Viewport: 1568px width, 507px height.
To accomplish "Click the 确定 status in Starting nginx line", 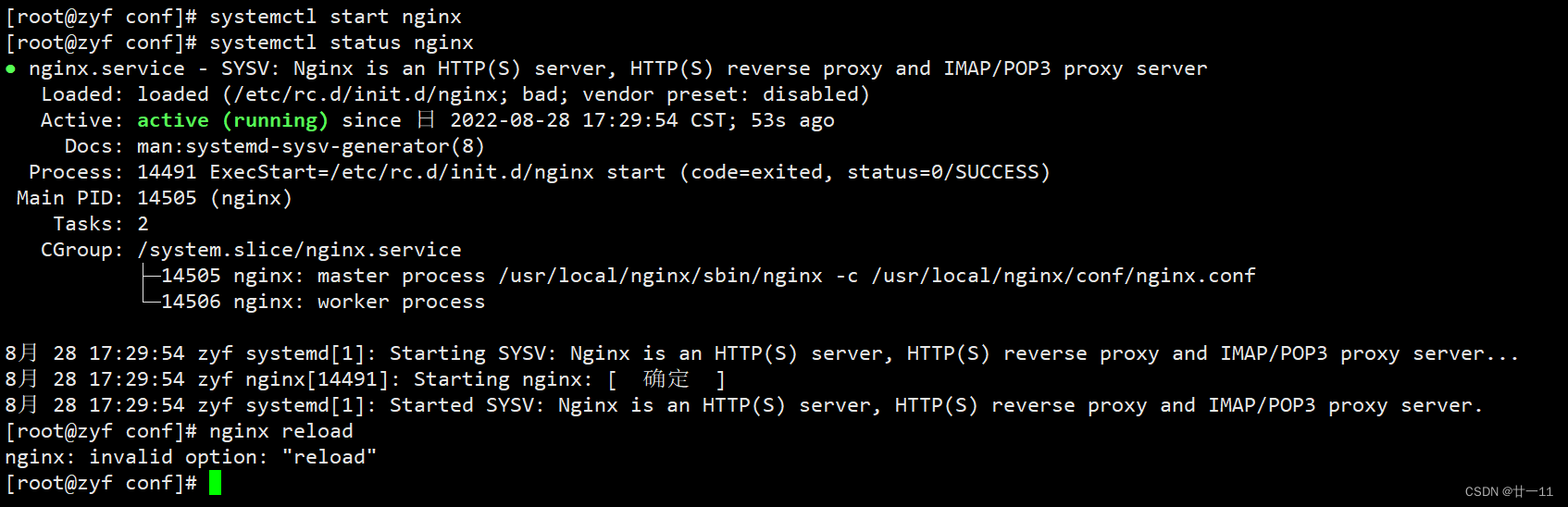I will [x=666, y=379].
